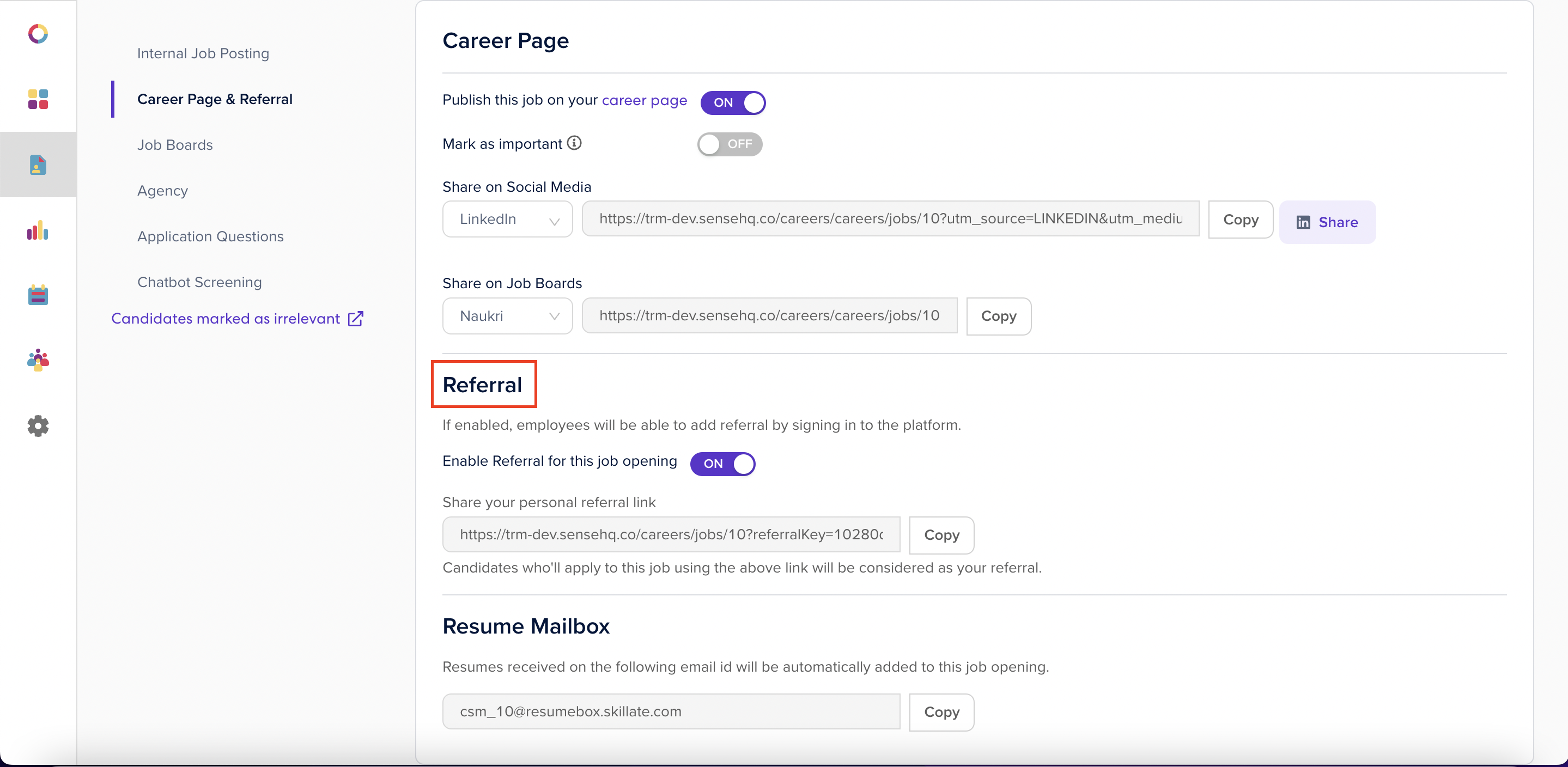Share the job on LinkedIn
This screenshot has height=767, width=1568.
1327,222
